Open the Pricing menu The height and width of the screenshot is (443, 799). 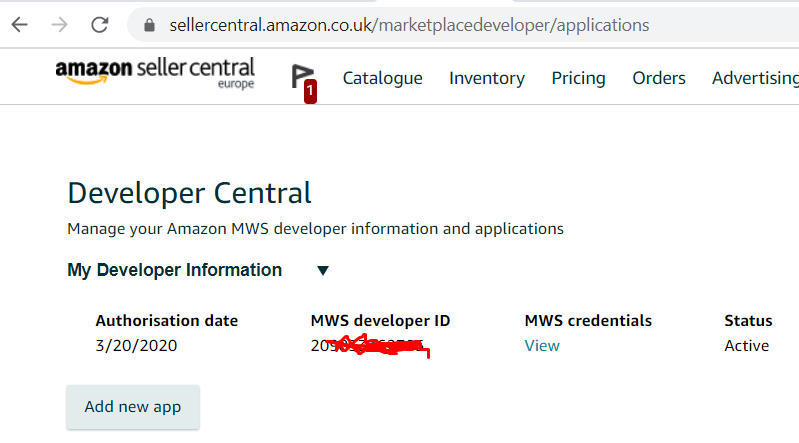(578, 78)
